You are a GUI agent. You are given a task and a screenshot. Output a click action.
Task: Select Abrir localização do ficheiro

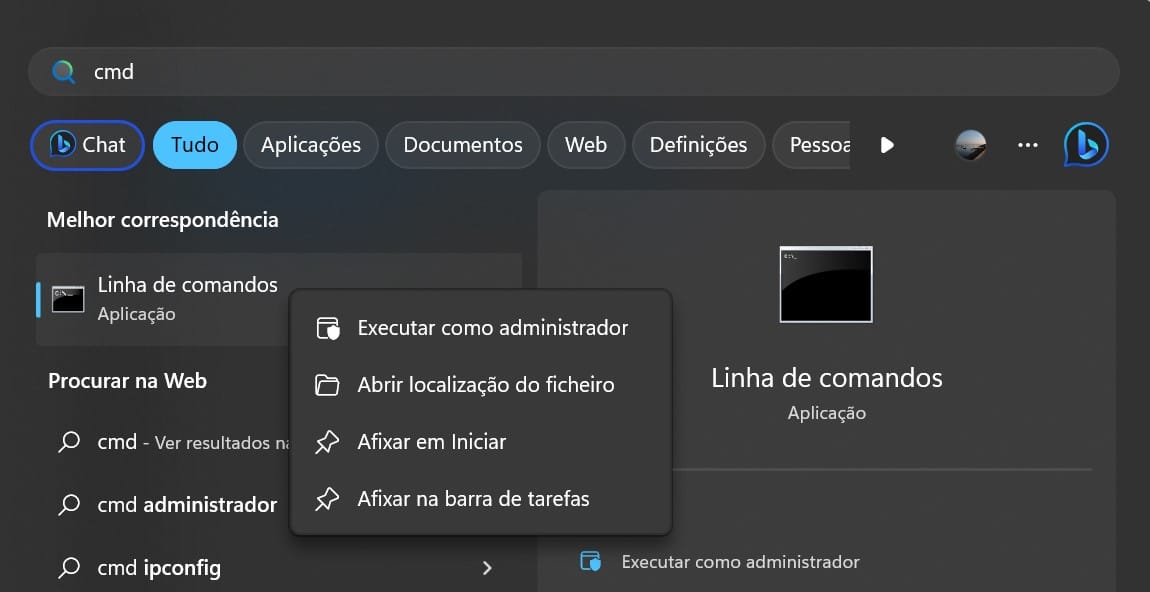(x=485, y=385)
